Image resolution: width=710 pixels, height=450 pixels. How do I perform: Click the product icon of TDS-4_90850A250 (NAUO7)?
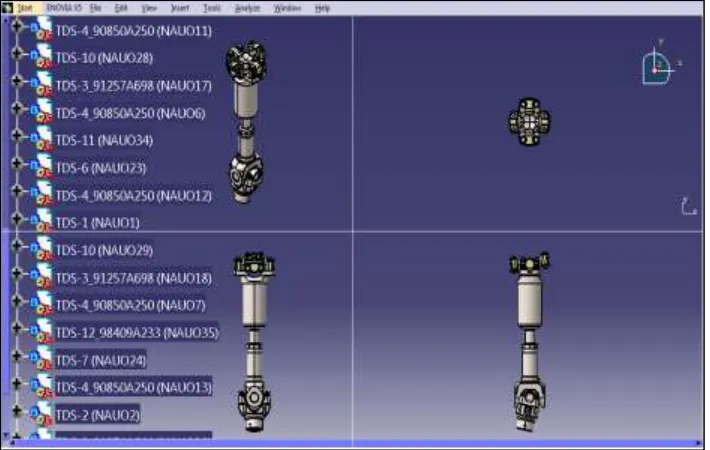pos(42,303)
